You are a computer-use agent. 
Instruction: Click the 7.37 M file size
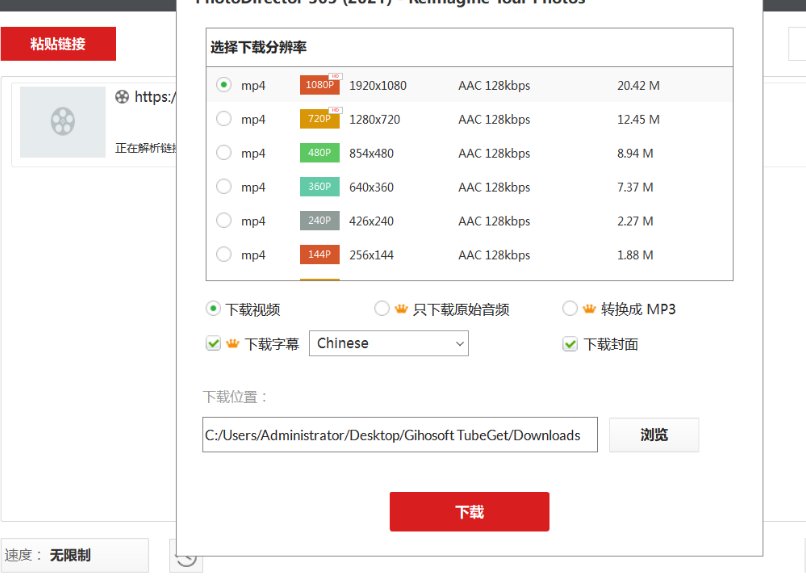coord(635,187)
